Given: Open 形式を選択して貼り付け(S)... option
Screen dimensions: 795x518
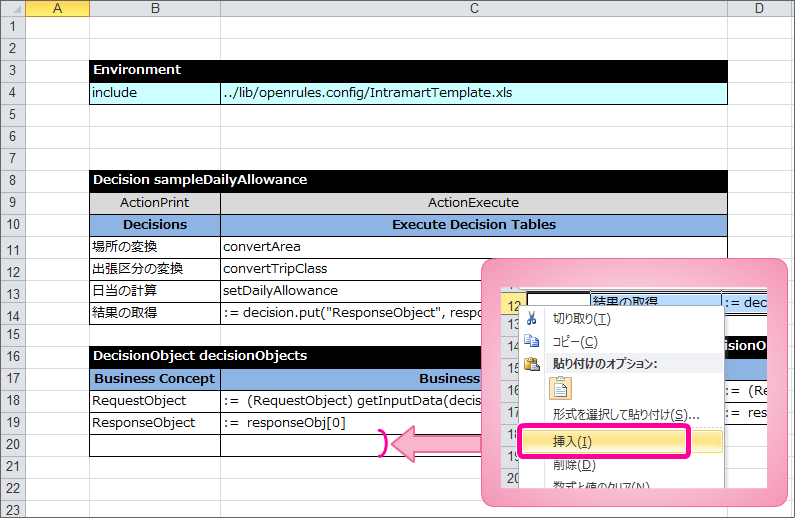Looking at the screenshot, I should click(626, 414).
